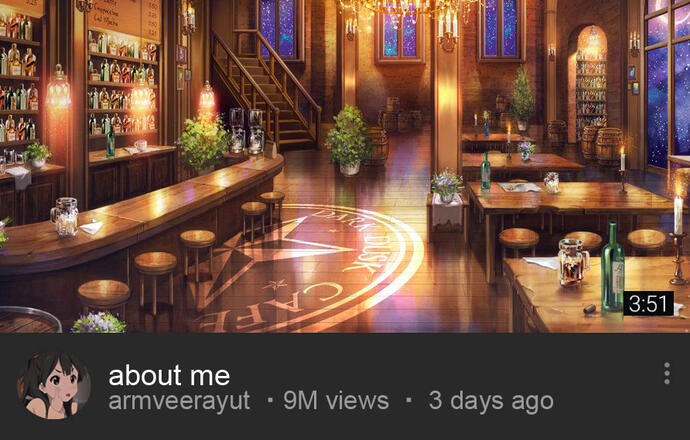Viewport: 690px width, 440px height.
Task: Click the large starry window at right
Action: pos(667,84)
